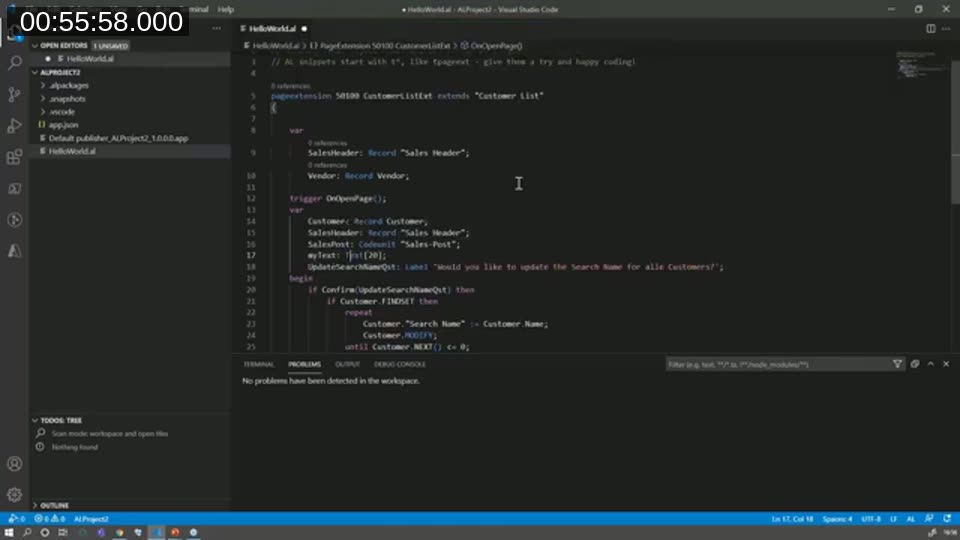This screenshot has height=540, width=960.
Task: Click the feedback icon in status bar
Action: pos(929,519)
